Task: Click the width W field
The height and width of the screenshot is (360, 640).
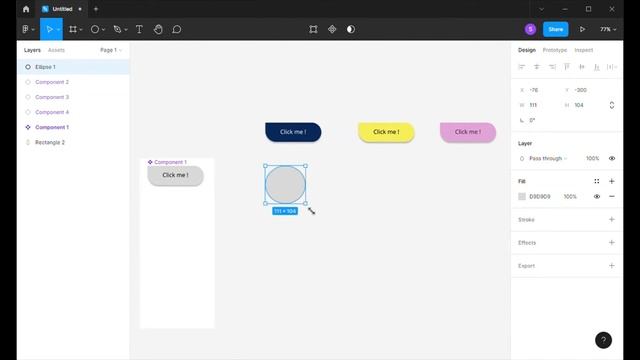Action: (x=538, y=105)
